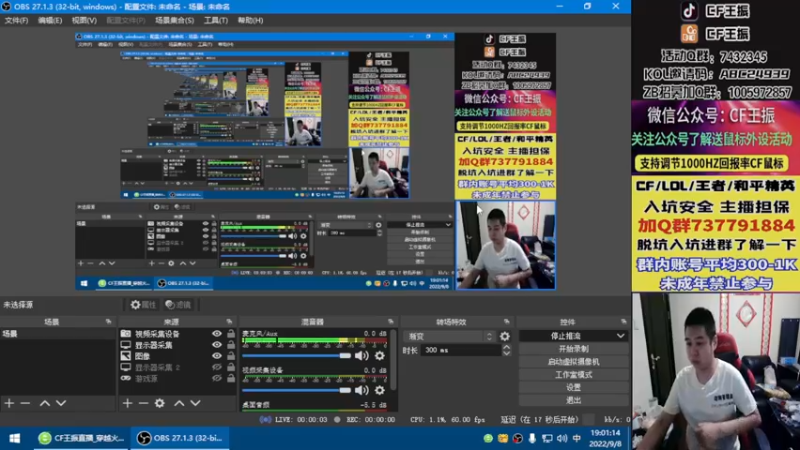Click the microphone icon in the system tray
The height and width of the screenshot is (450, 800).
[532, 438]
